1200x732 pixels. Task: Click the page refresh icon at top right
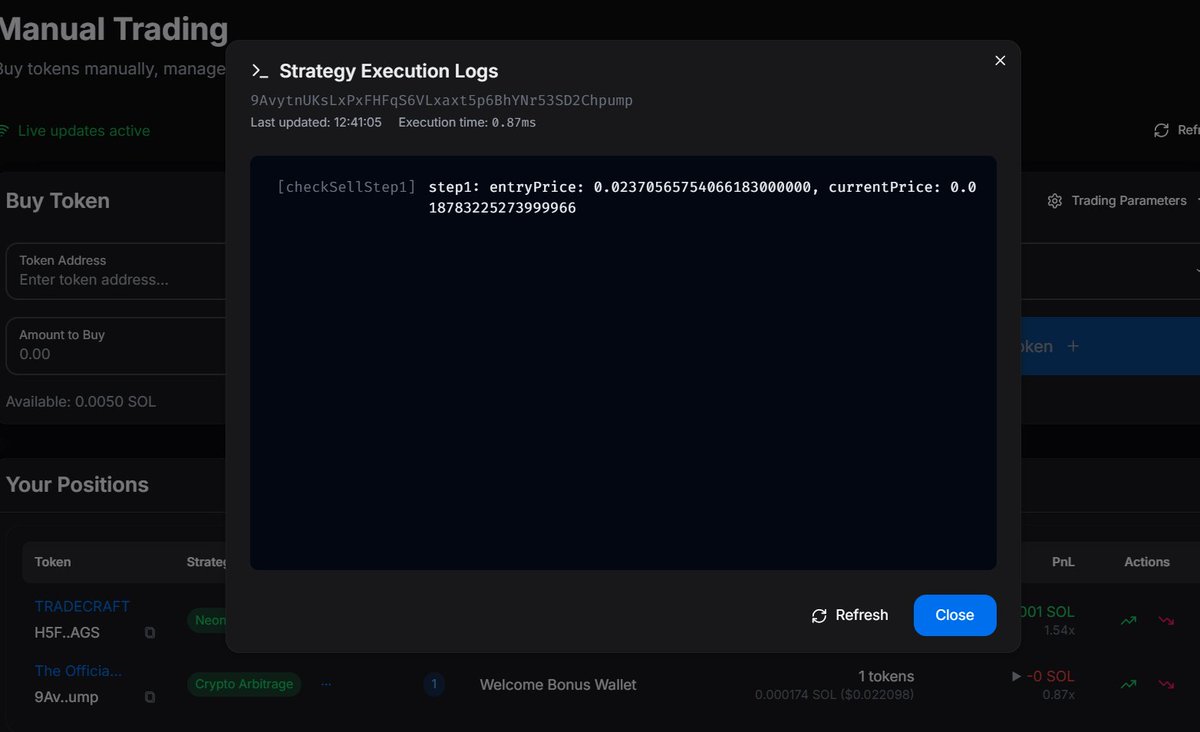coord(1161,131)
